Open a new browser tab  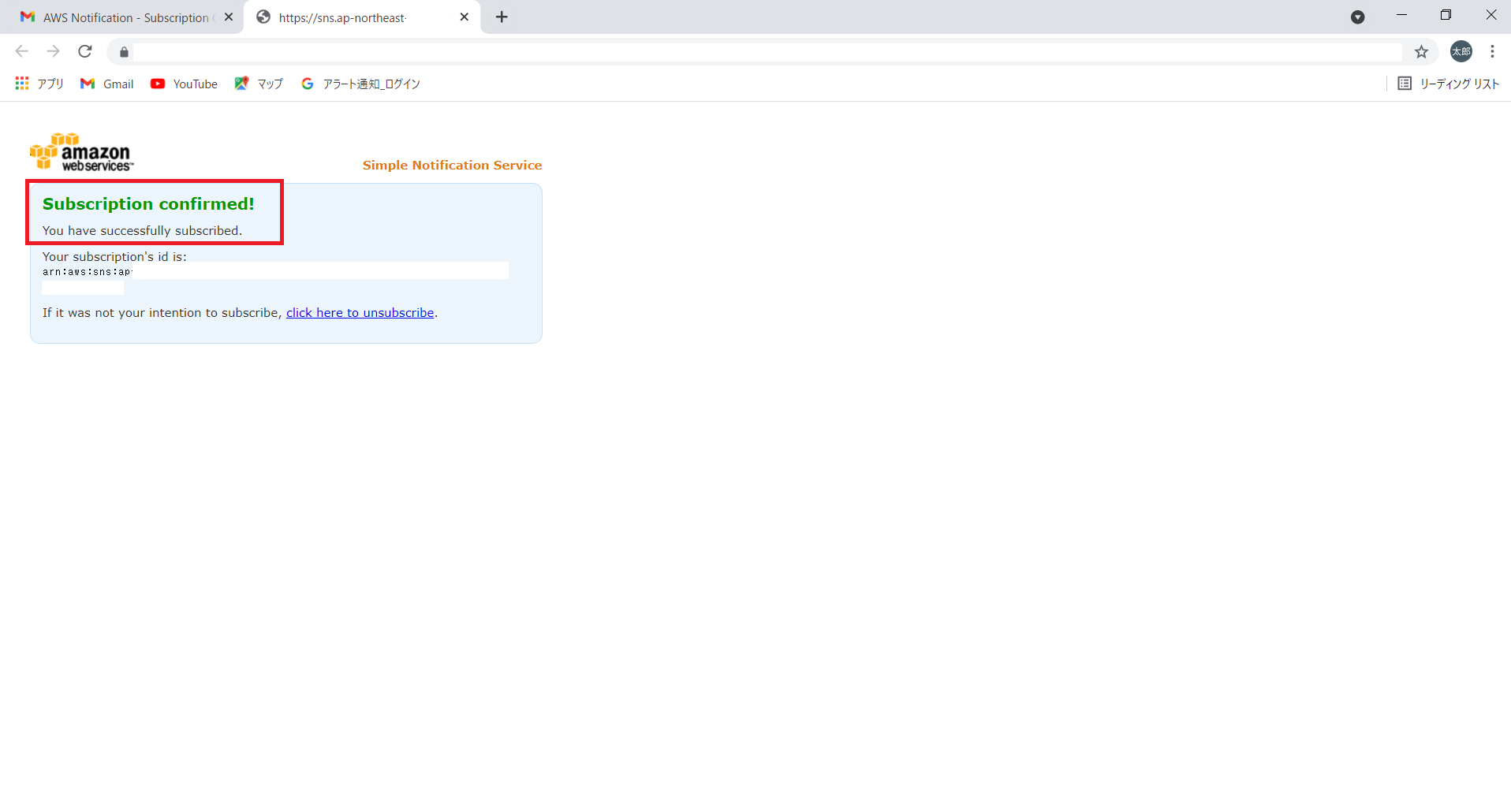502,17
